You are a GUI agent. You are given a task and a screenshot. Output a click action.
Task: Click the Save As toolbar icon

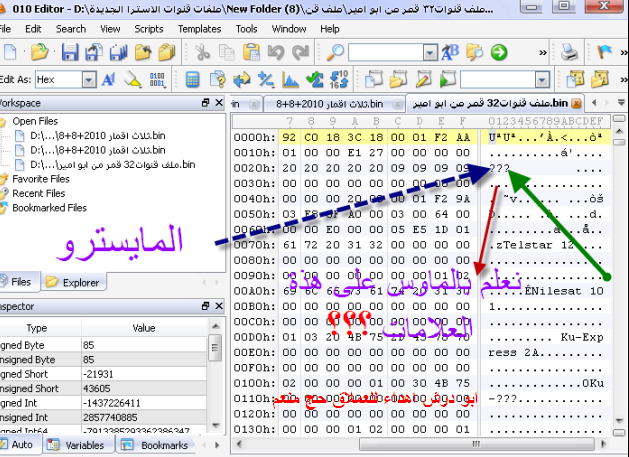pos(94,53)
